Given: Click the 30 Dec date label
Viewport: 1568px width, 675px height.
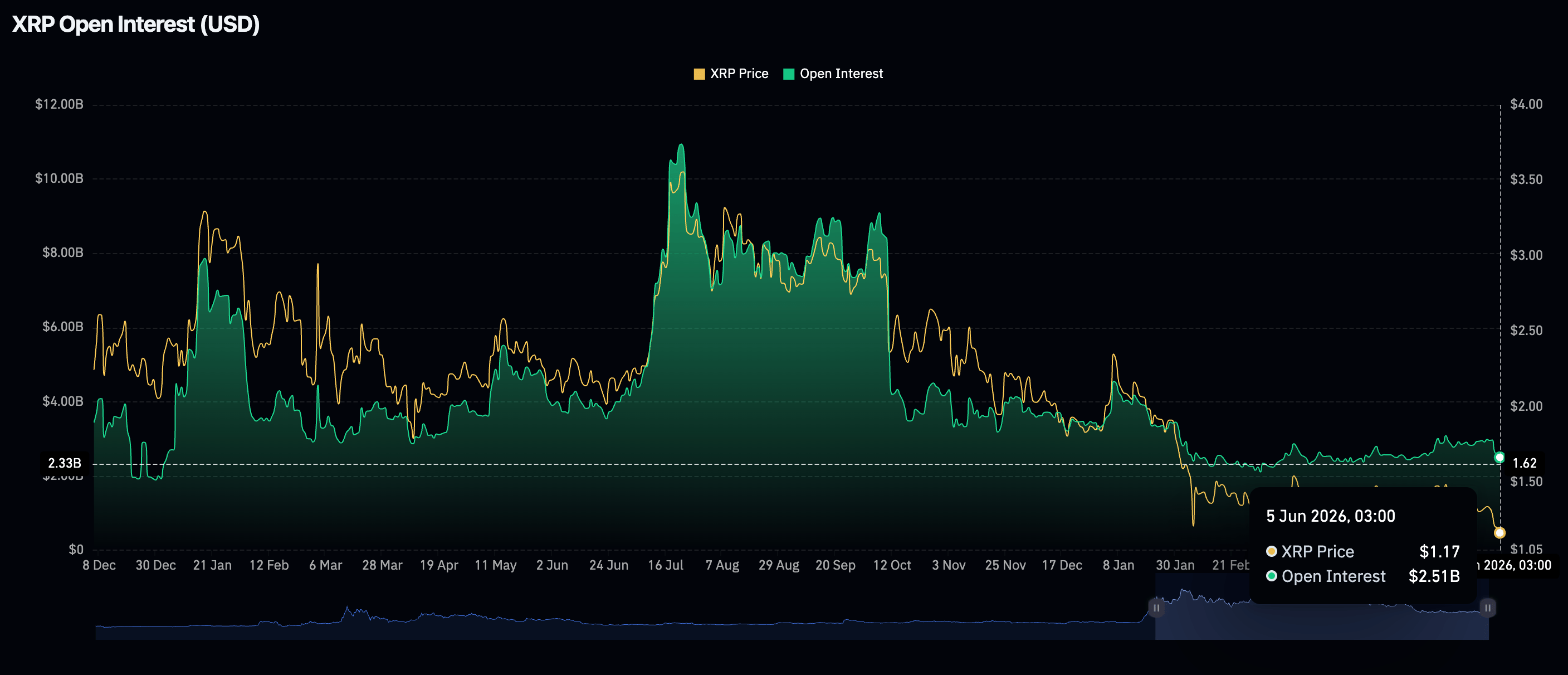Looking at the screenshot, I should [x=156, y=565].
